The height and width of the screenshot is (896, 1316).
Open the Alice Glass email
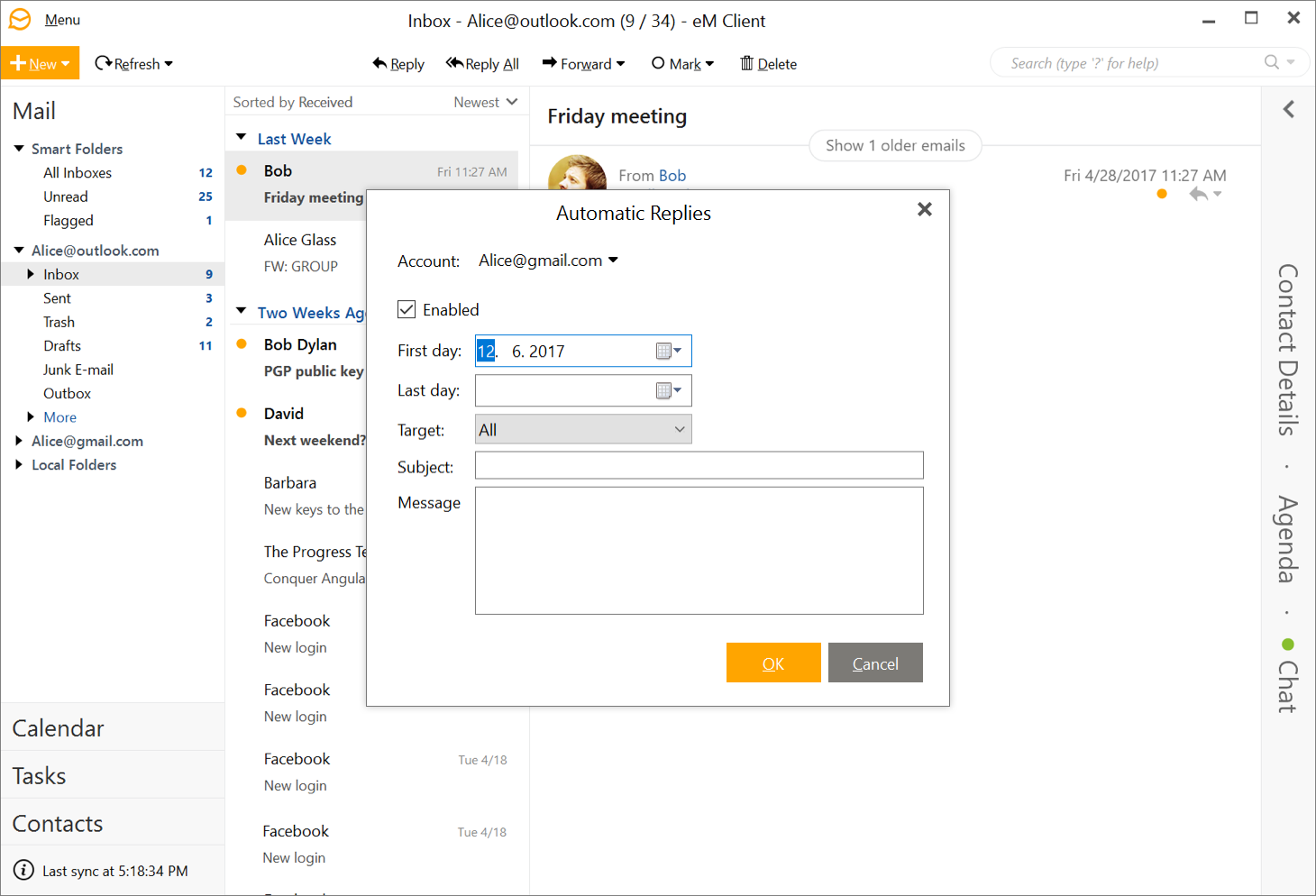click(x=296, y=253)
